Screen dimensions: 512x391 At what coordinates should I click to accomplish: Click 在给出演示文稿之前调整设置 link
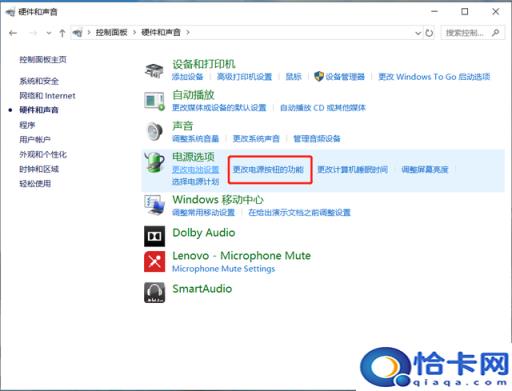tap(299, 212)
